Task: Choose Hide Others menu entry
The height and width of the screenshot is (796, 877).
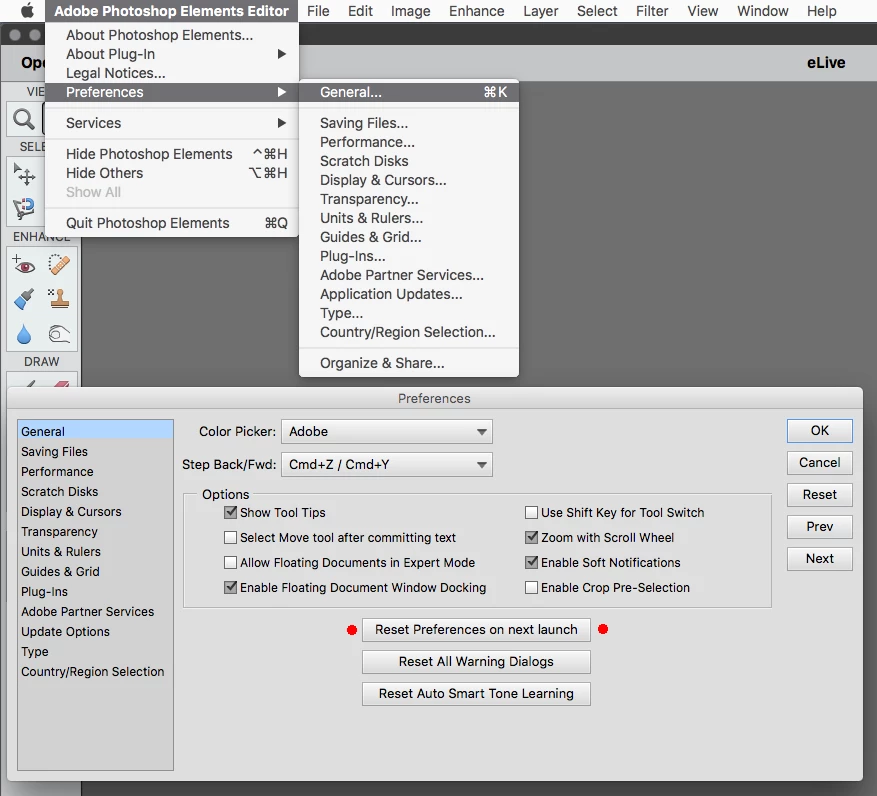Action: click(x=172, y=173)
